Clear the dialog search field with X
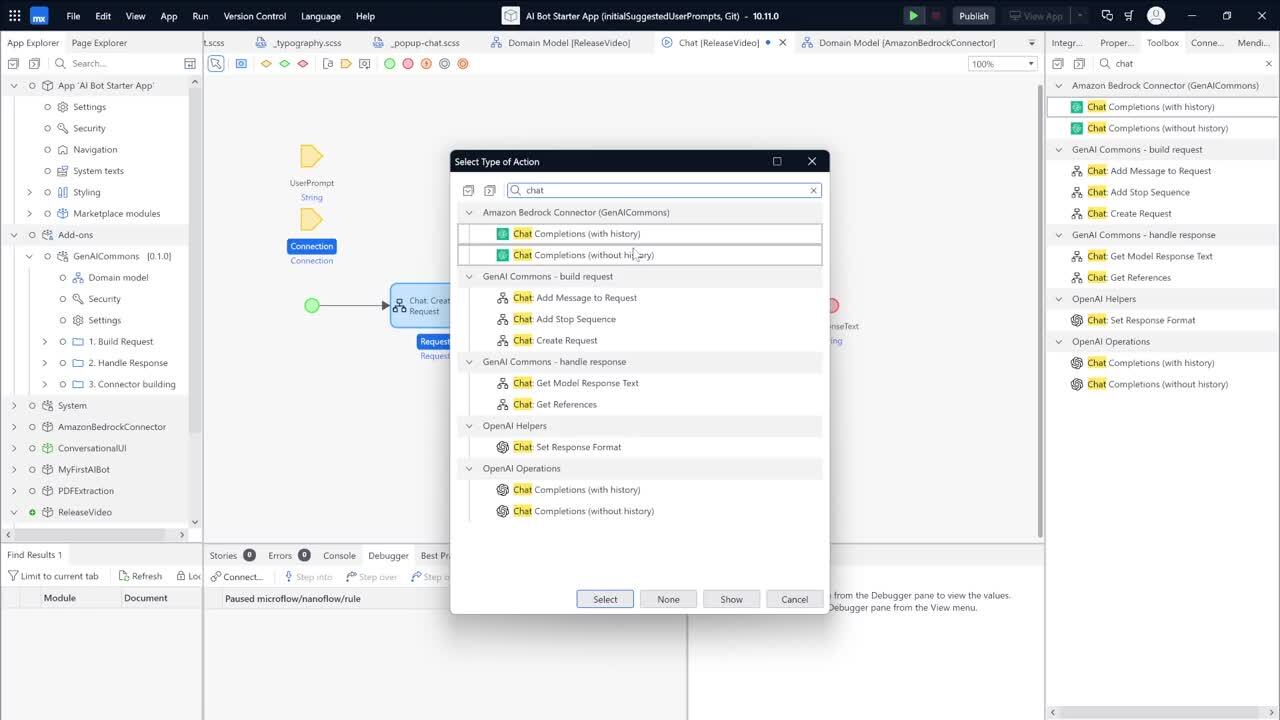Screen dimensions: 1280x720 click(x=813, y=190)
